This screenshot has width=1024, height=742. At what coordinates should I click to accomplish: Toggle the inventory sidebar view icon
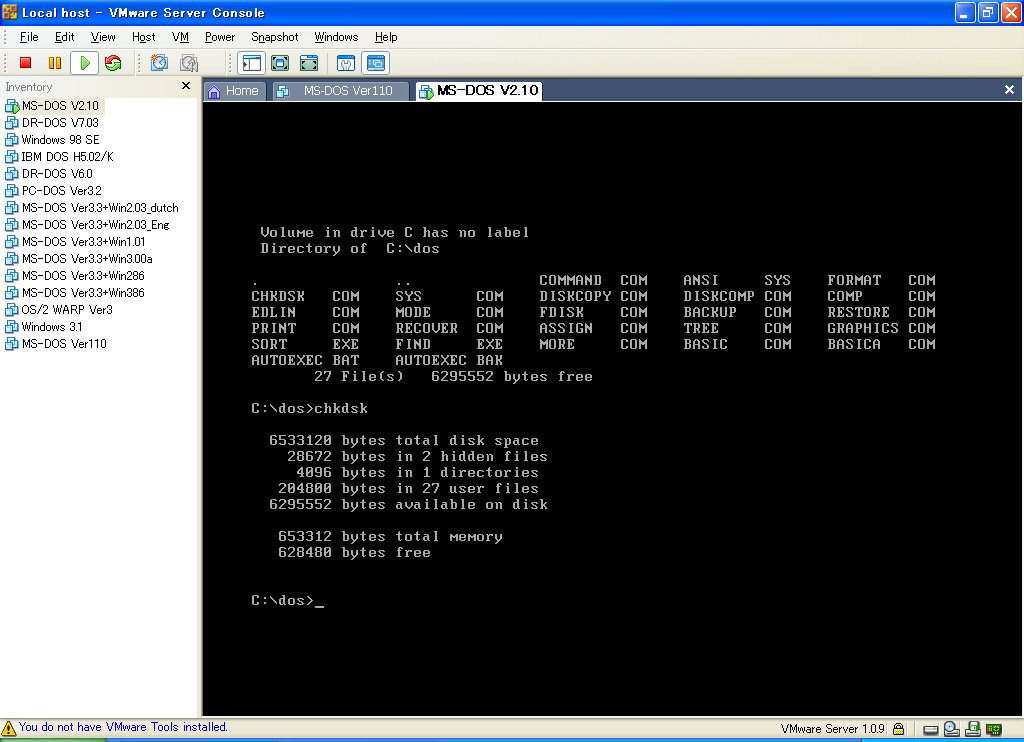pos(251,63)
